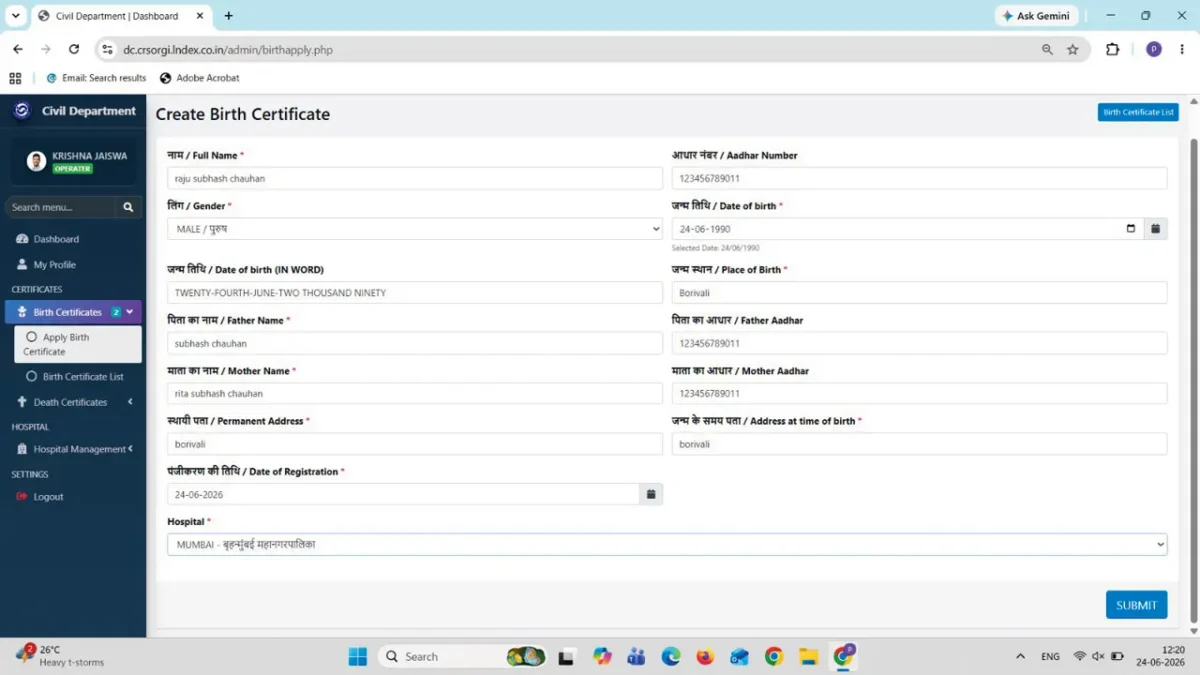
Task: Click the Aadhar Number input field
Action: click(919, 178)
